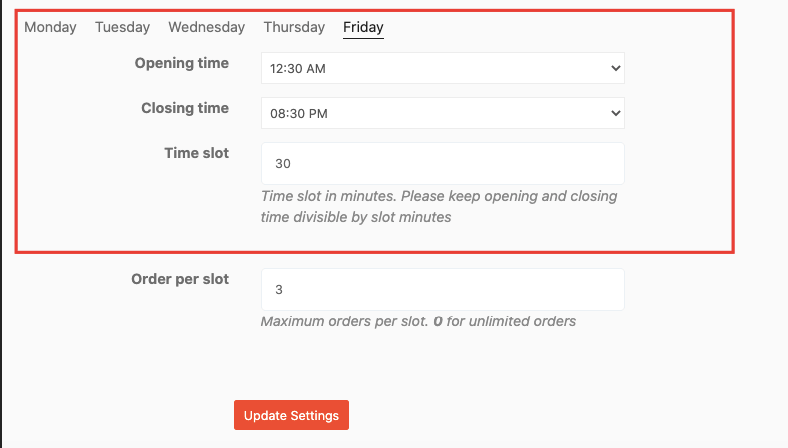Click the 'time divisible by slot minutes' hint line
The image size is (788, 448).
click(356, 217)
